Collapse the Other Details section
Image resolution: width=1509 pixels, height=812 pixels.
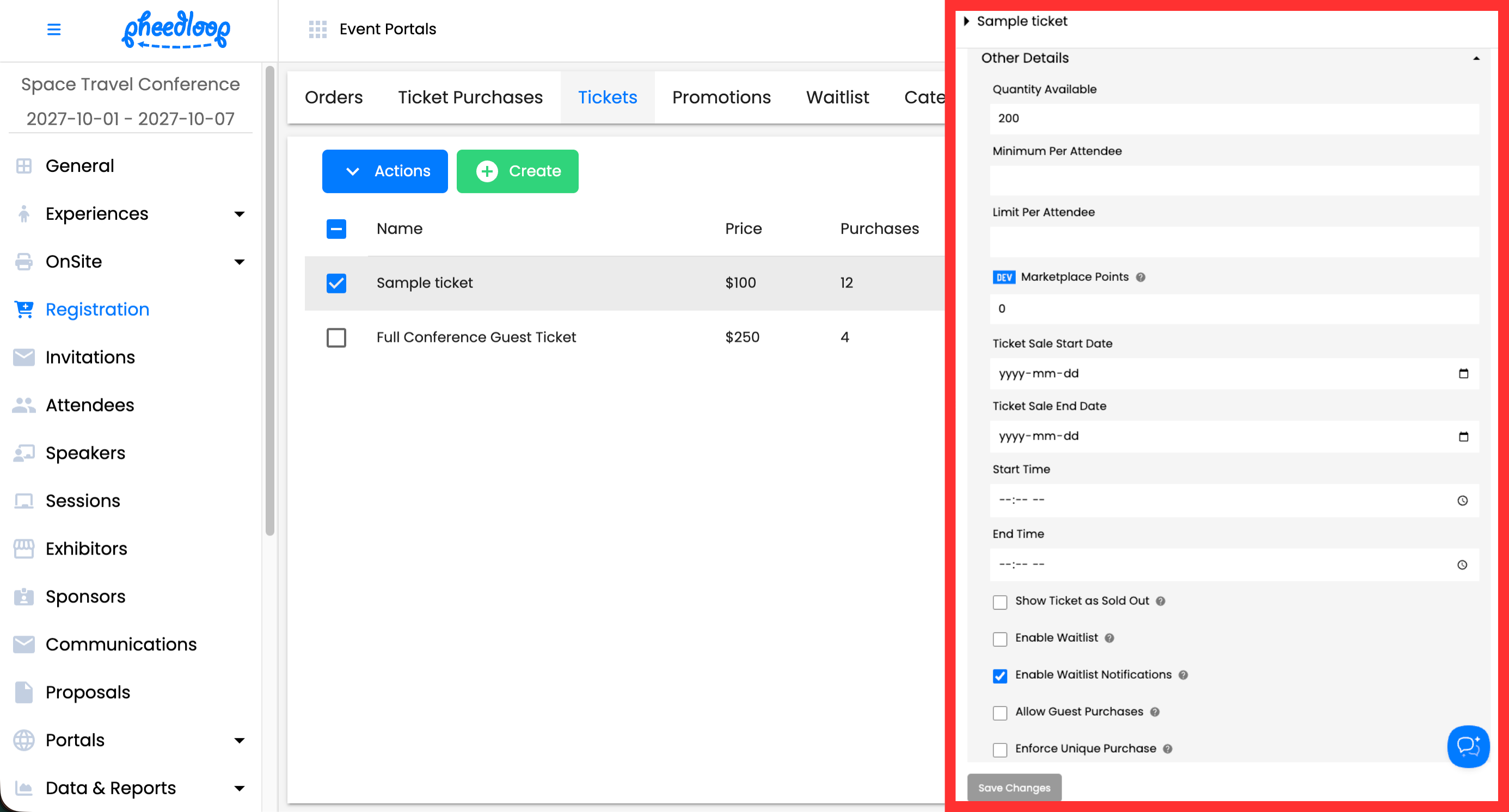pyautogui.click(x=1476, y=58)
